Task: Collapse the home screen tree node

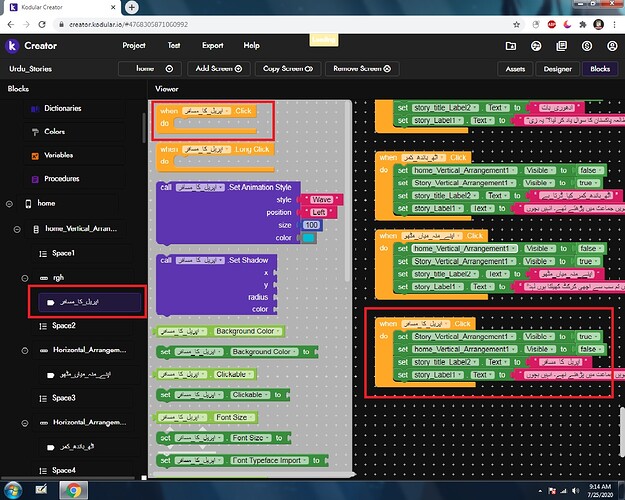Action: [x=11, y=203]
